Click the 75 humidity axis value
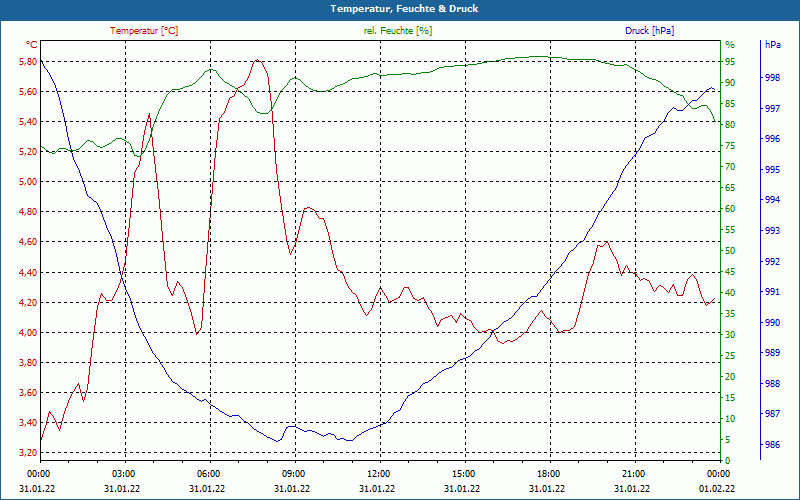This screenshot has height=500, width=800. [730, 146]
